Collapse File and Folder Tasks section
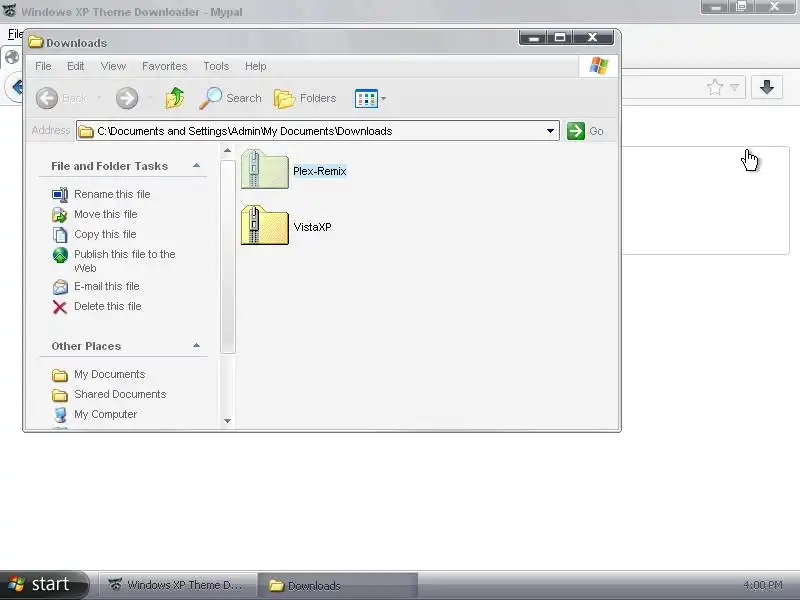Screen dimensions: 800x600 [196, 166]
